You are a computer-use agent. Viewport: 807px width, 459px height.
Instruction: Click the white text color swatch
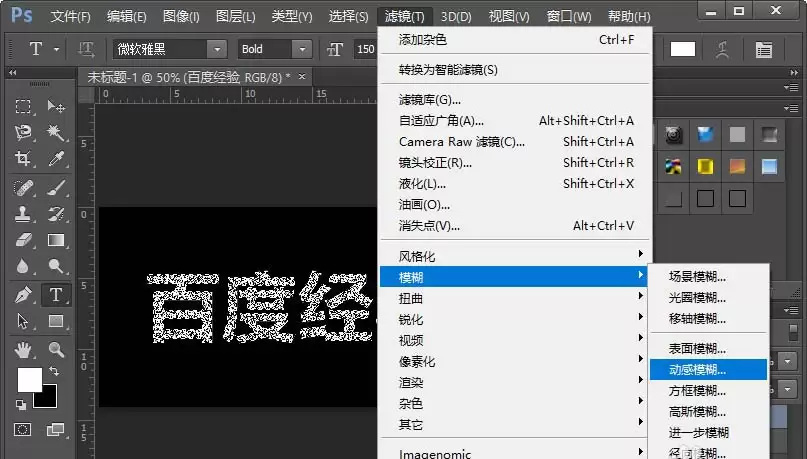point(683,49)
